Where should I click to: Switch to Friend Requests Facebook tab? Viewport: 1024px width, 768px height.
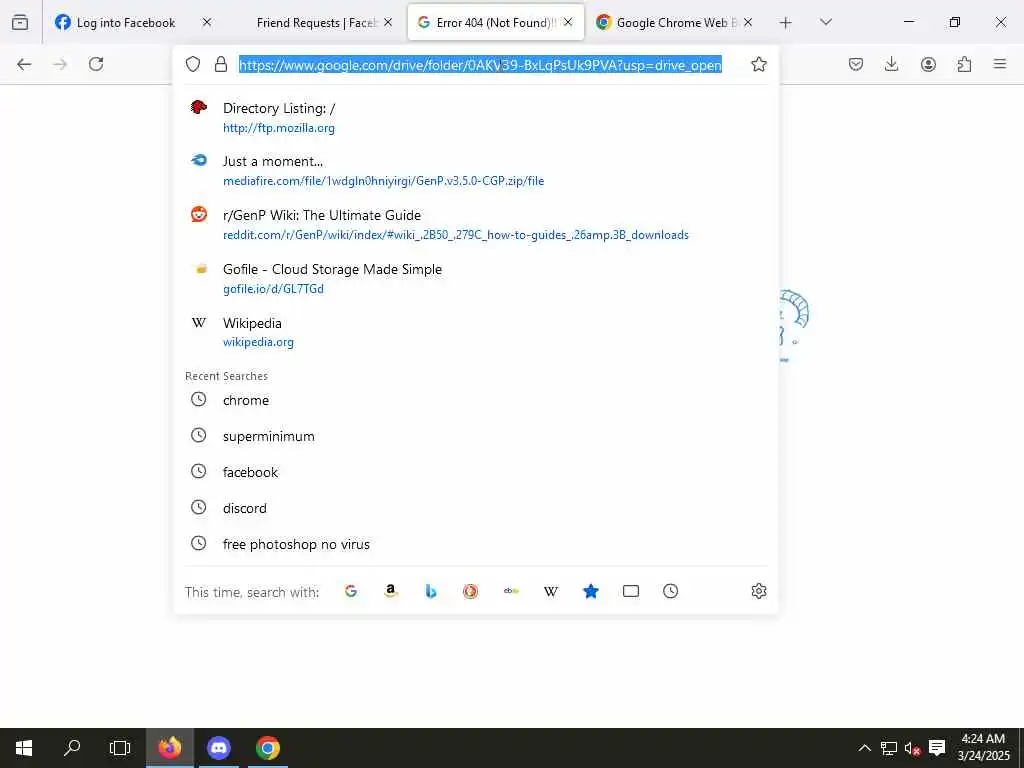tap(316, 23)
